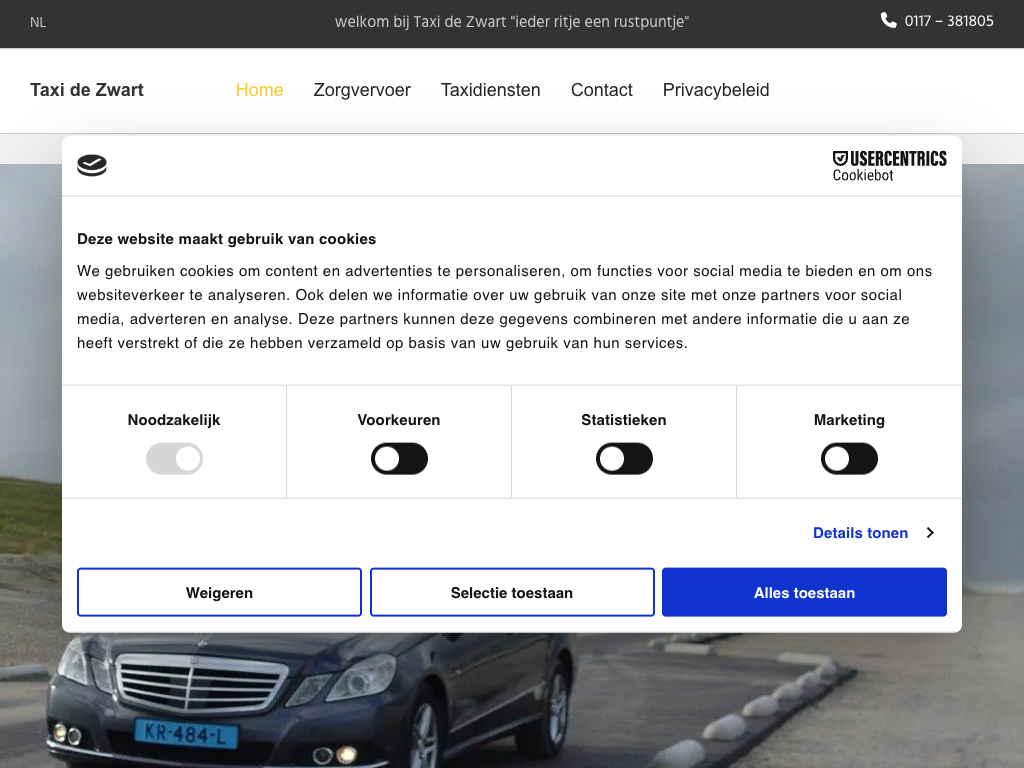Accept all cookies with Alles toestaan
The width and height of the screenshot is (1024, 768).
(x=804, y=593)
